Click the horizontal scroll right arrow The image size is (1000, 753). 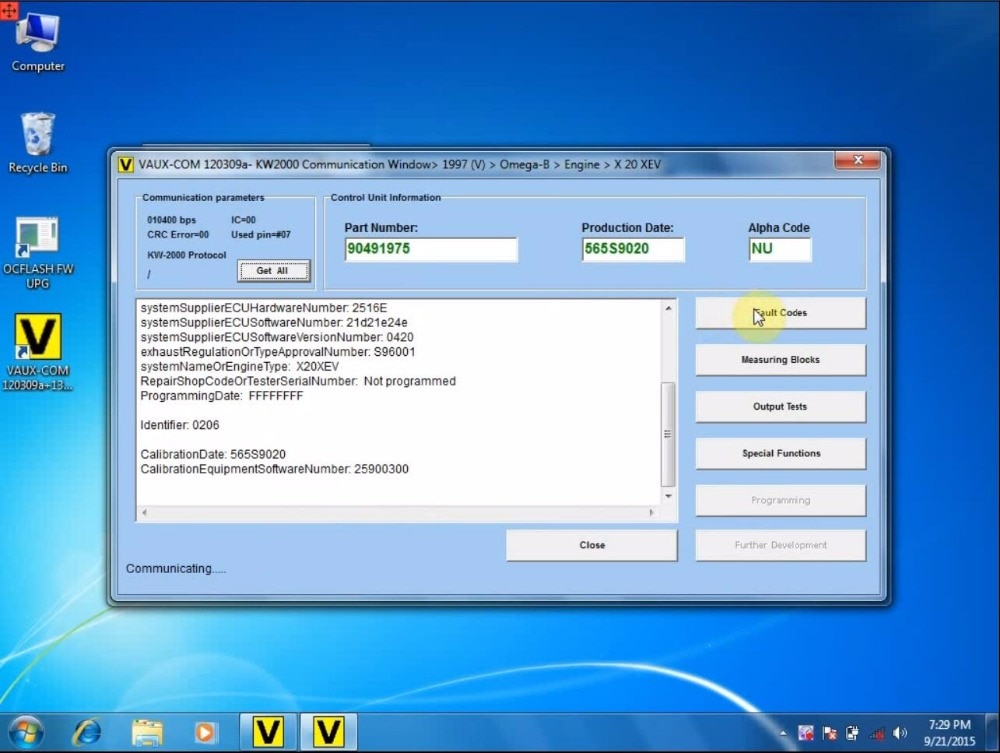point(651,513)
